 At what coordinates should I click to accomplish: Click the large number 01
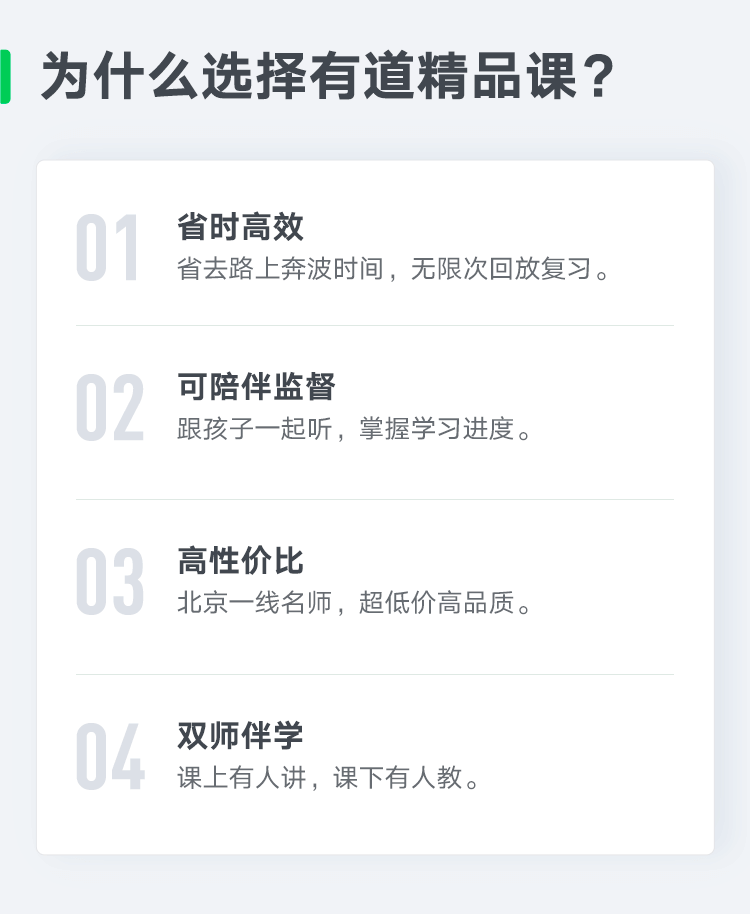pos(108,247)
